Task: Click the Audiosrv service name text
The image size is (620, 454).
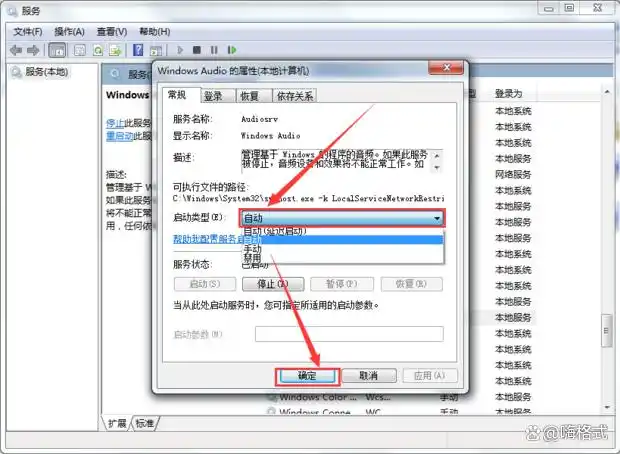Action: (x=259, y=119)
